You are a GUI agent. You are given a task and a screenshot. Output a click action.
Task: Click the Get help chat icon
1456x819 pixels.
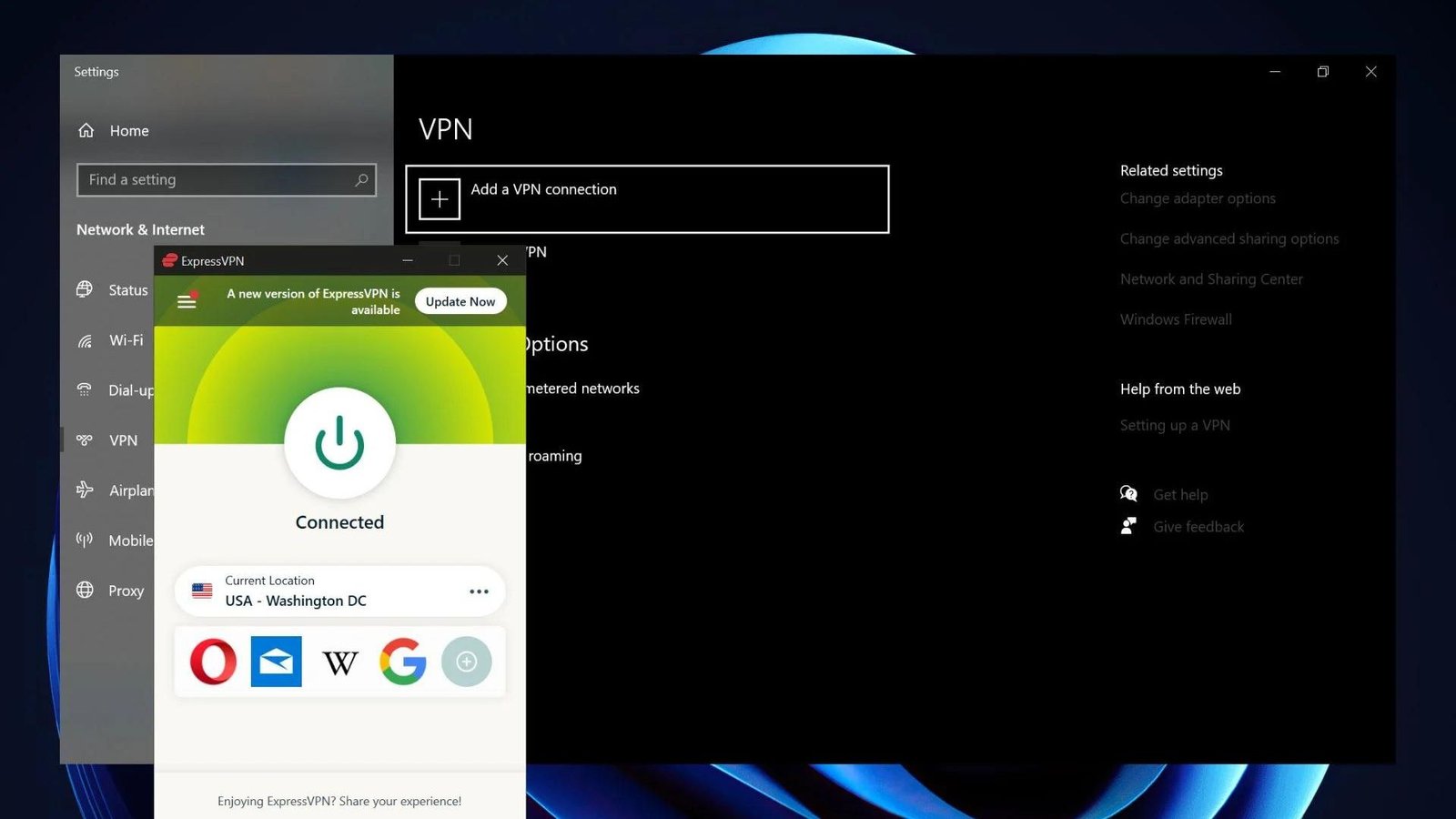tap(1128, 494)
